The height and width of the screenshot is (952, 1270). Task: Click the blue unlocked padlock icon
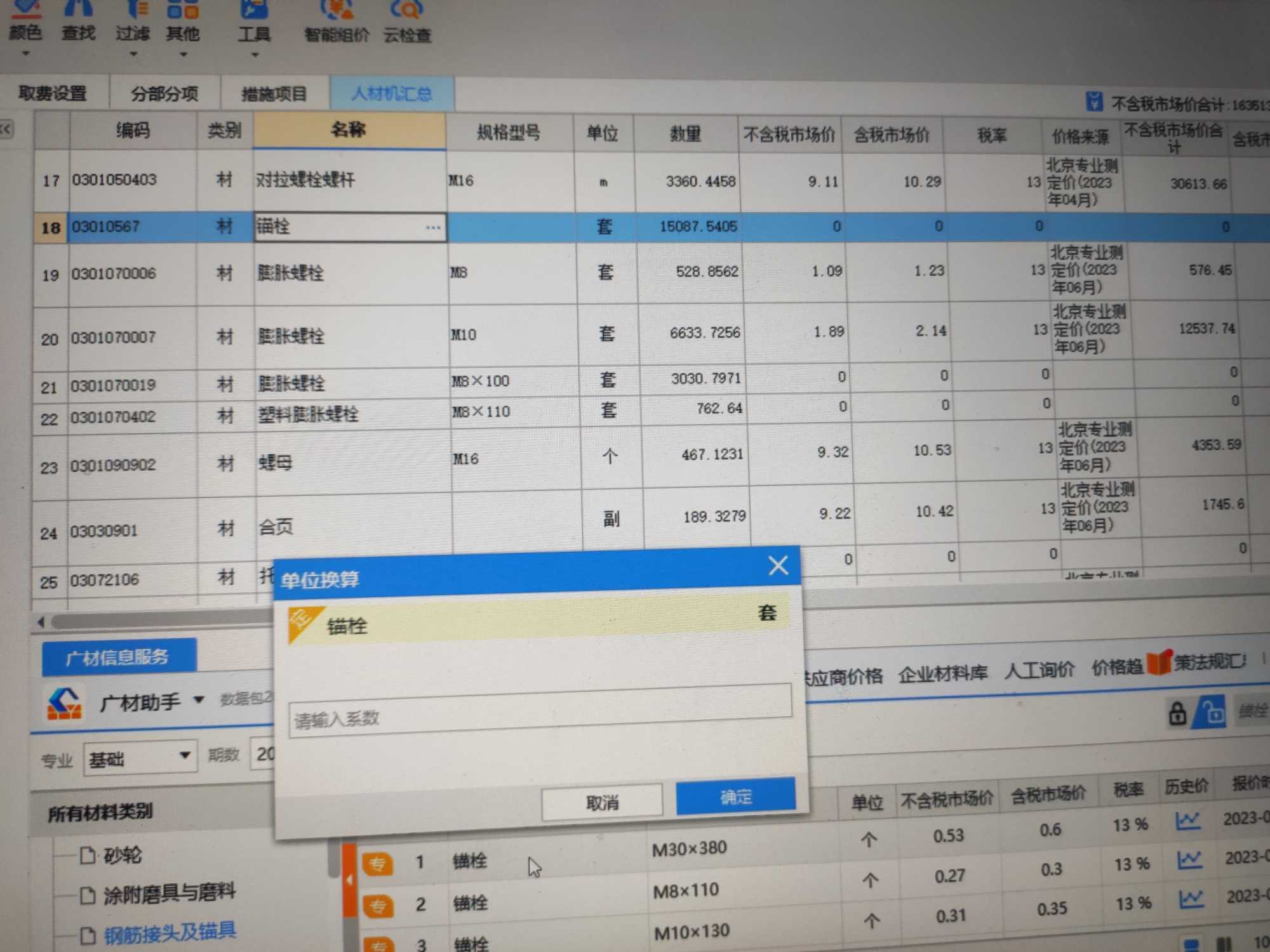[x=1210, y=712]
